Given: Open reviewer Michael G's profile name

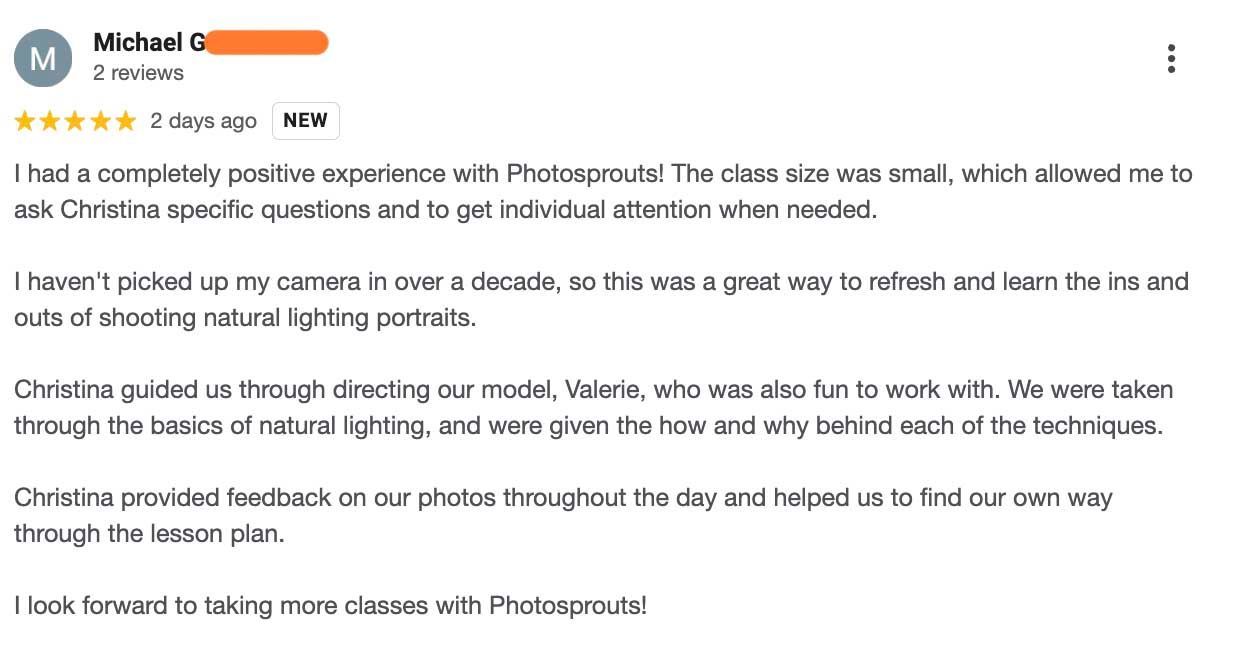Looking at the screenshot, I should point(149,43).
